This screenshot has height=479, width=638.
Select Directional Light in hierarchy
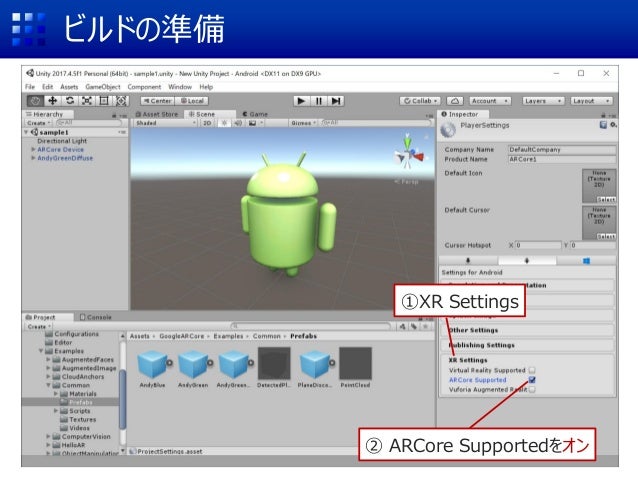click(x=62, y=141)
